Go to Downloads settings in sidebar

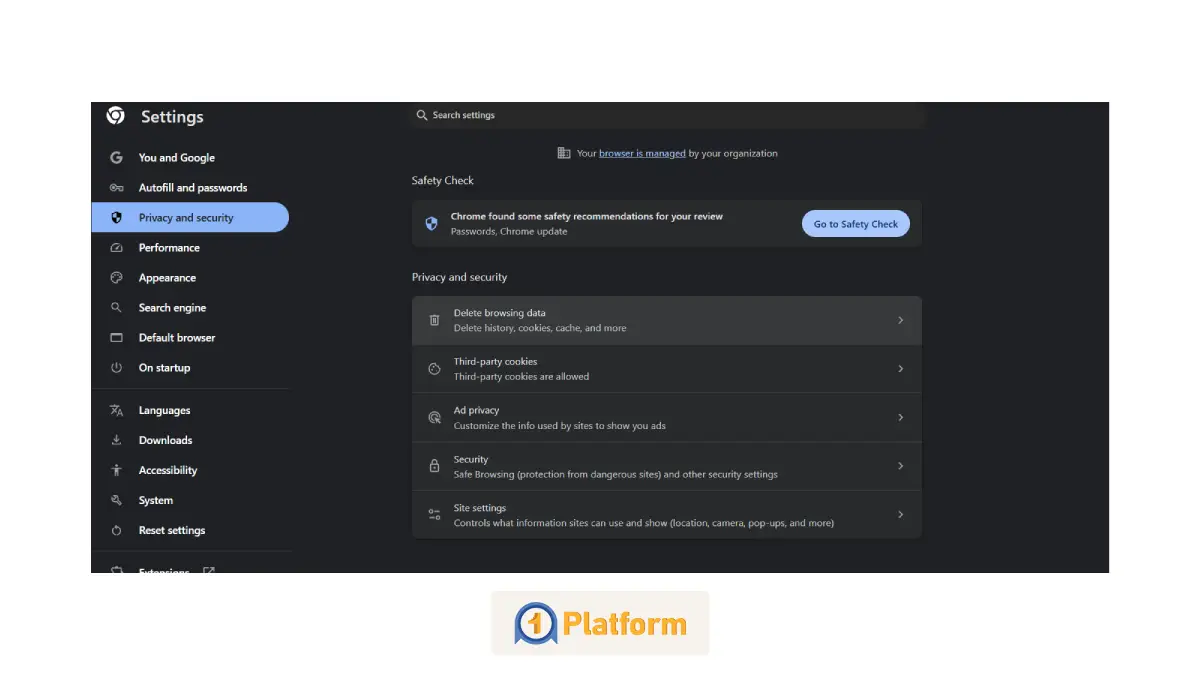tap(165, 440)
